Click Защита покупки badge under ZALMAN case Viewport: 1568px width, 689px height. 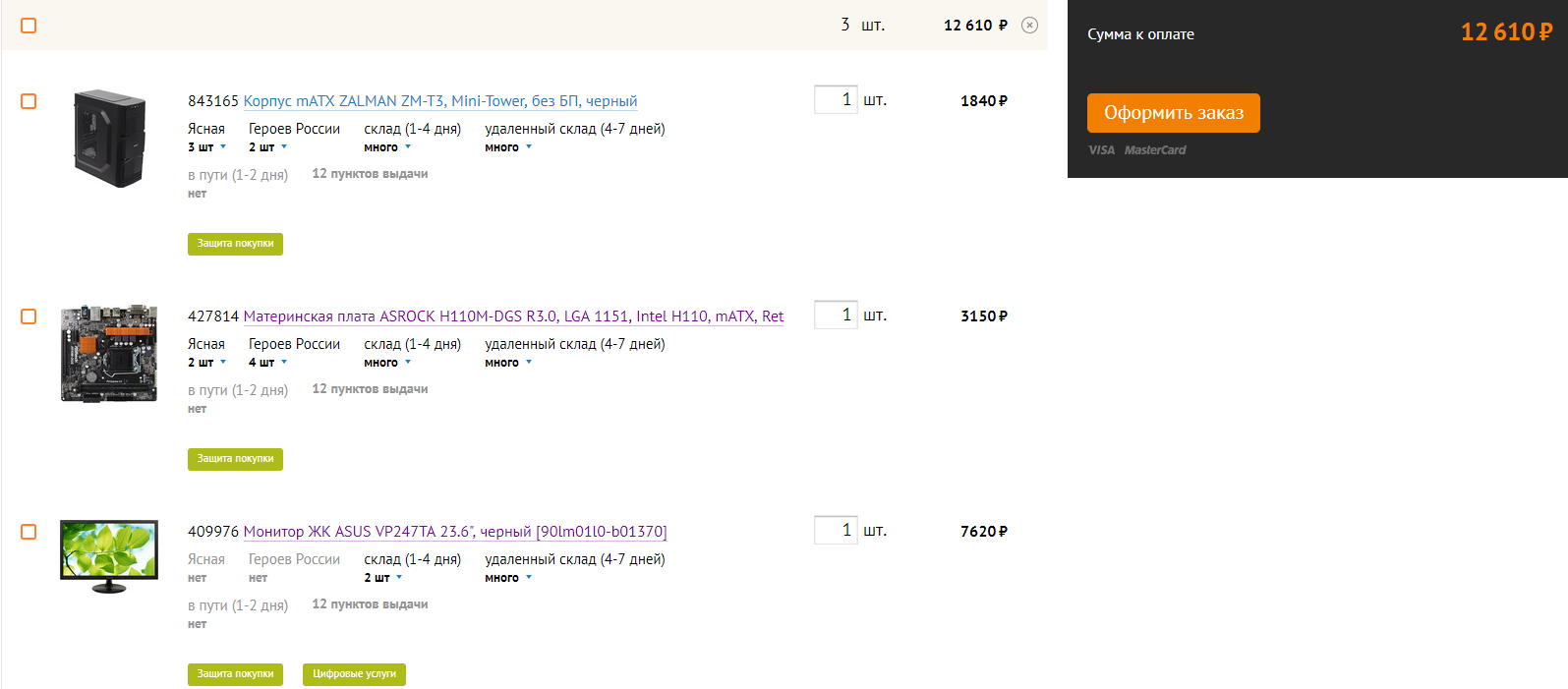coord(235,244)
